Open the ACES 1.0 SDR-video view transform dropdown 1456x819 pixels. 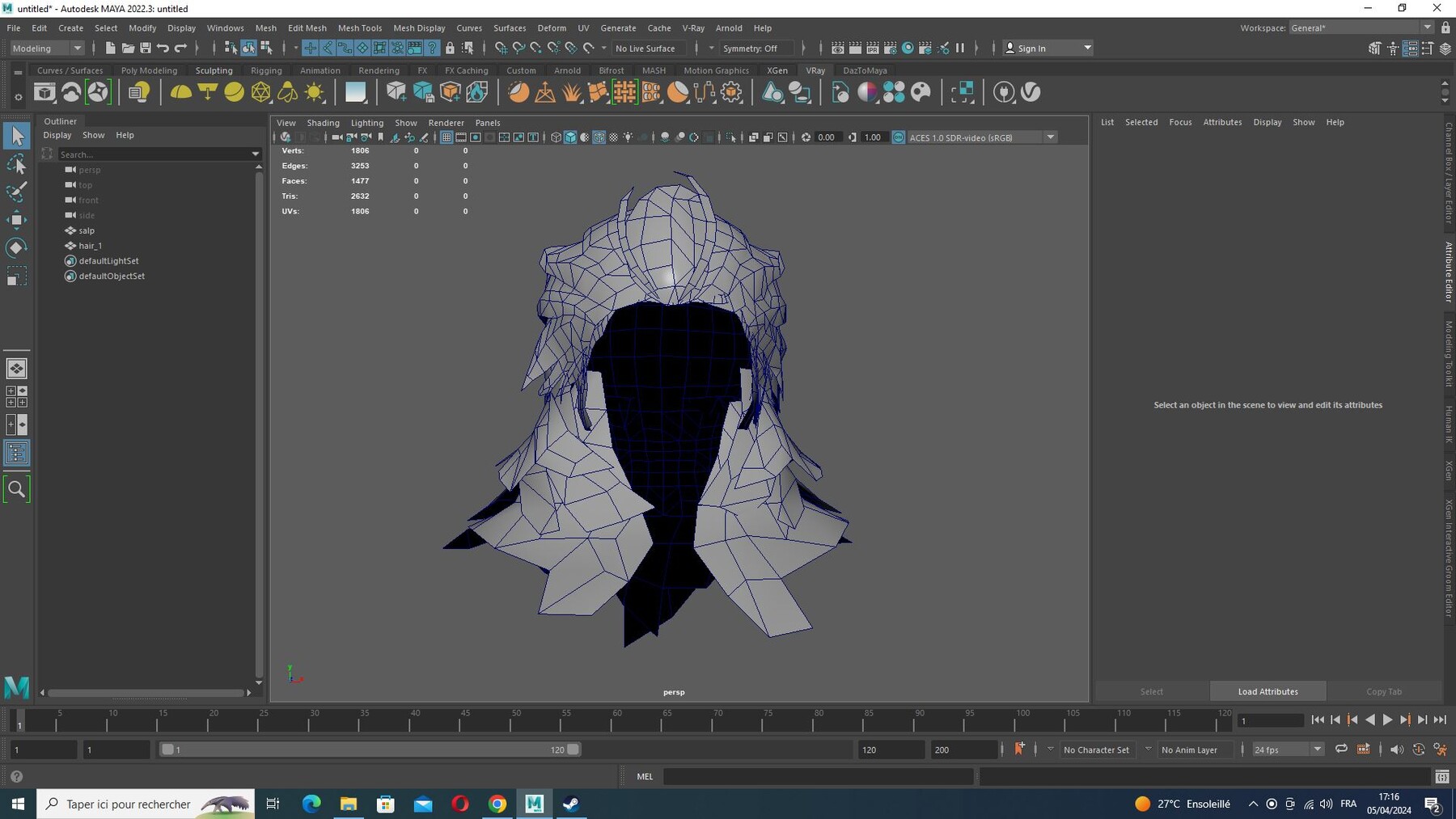click(982, 137)
